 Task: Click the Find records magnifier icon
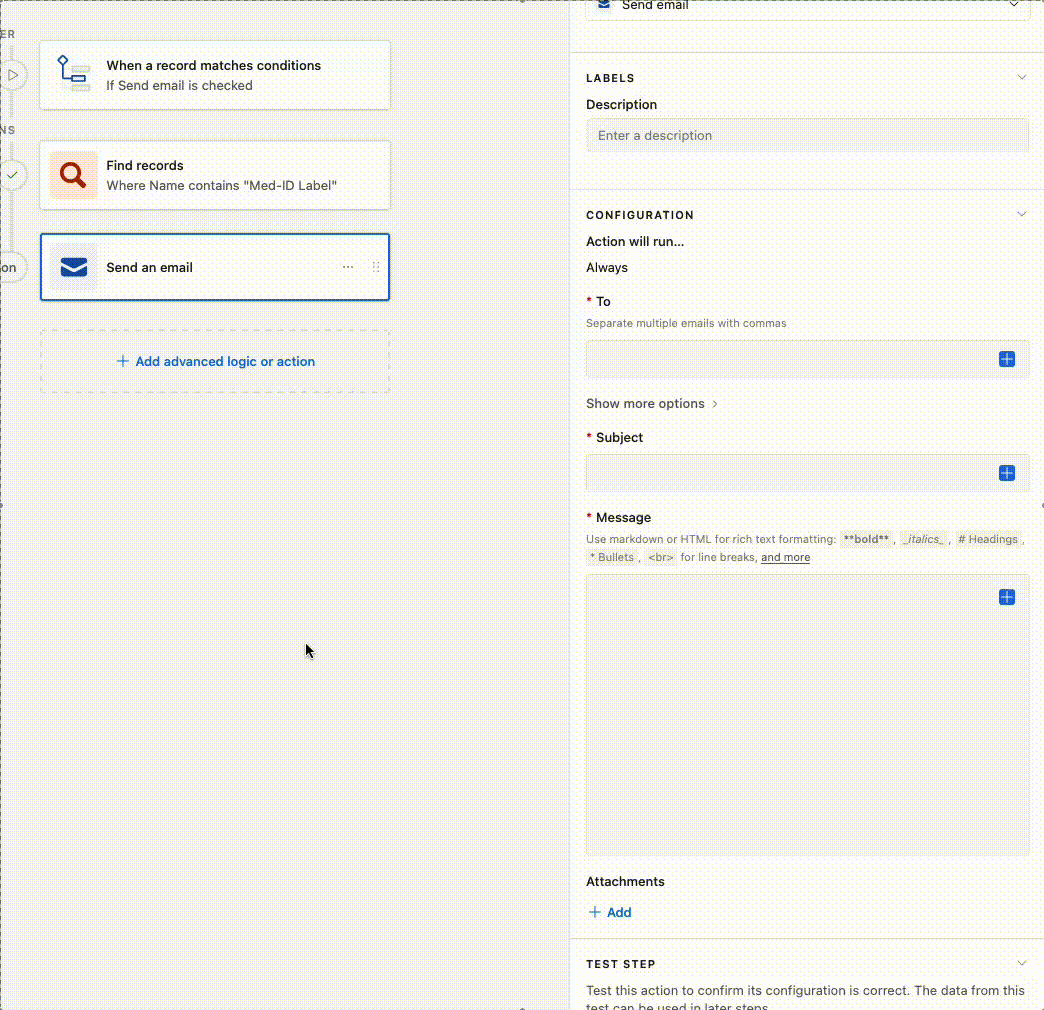(73, 175)
